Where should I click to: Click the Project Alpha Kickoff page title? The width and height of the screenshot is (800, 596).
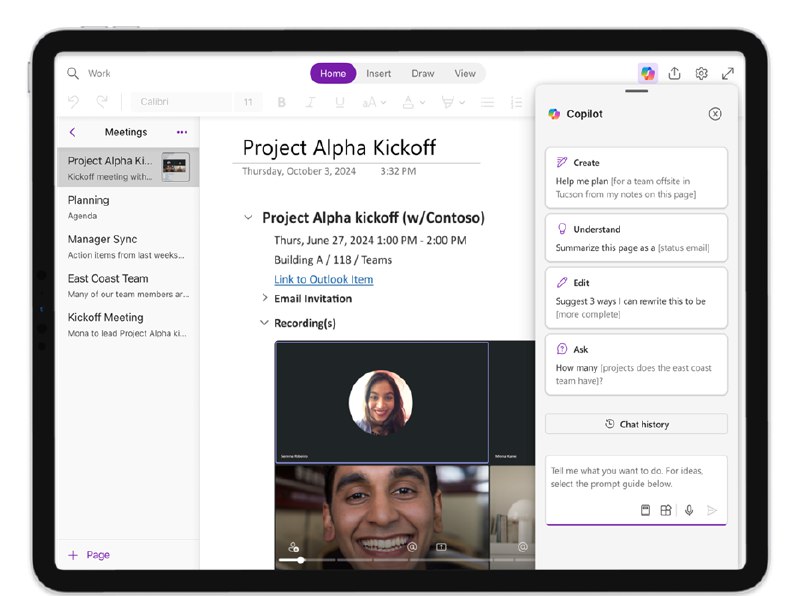339,148
